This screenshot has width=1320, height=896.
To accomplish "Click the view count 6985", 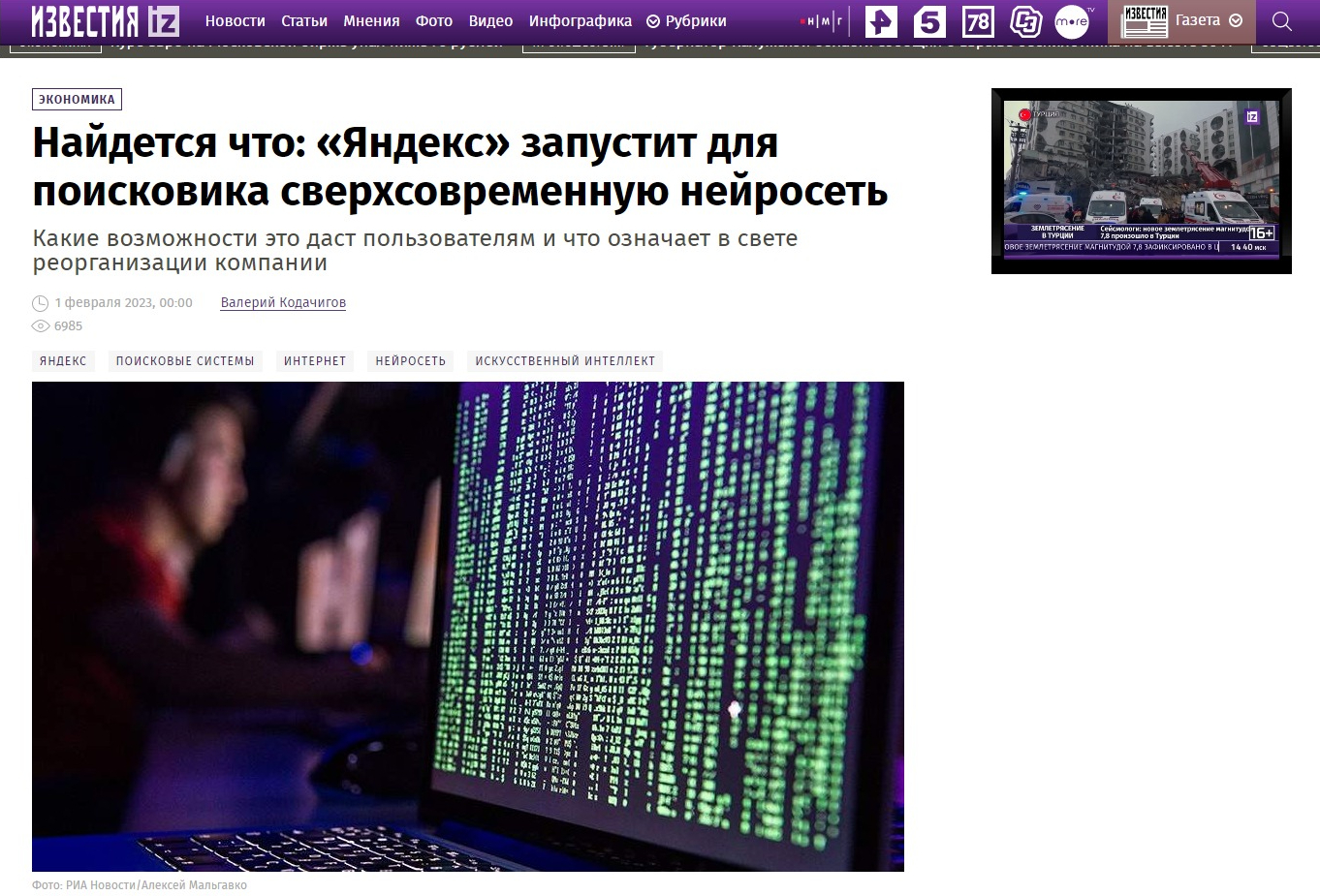I will click(68, 326).
